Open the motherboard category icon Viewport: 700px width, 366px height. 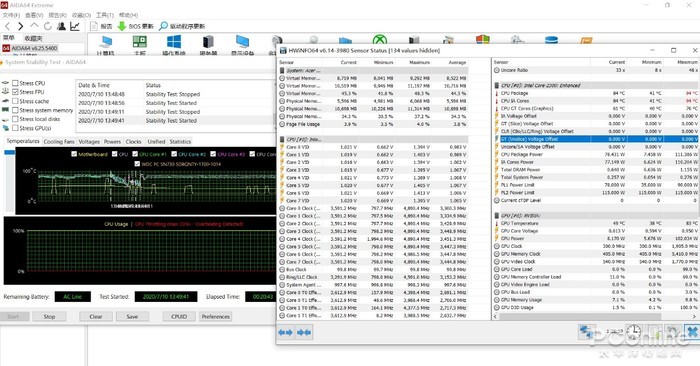(x=140, y=42)
